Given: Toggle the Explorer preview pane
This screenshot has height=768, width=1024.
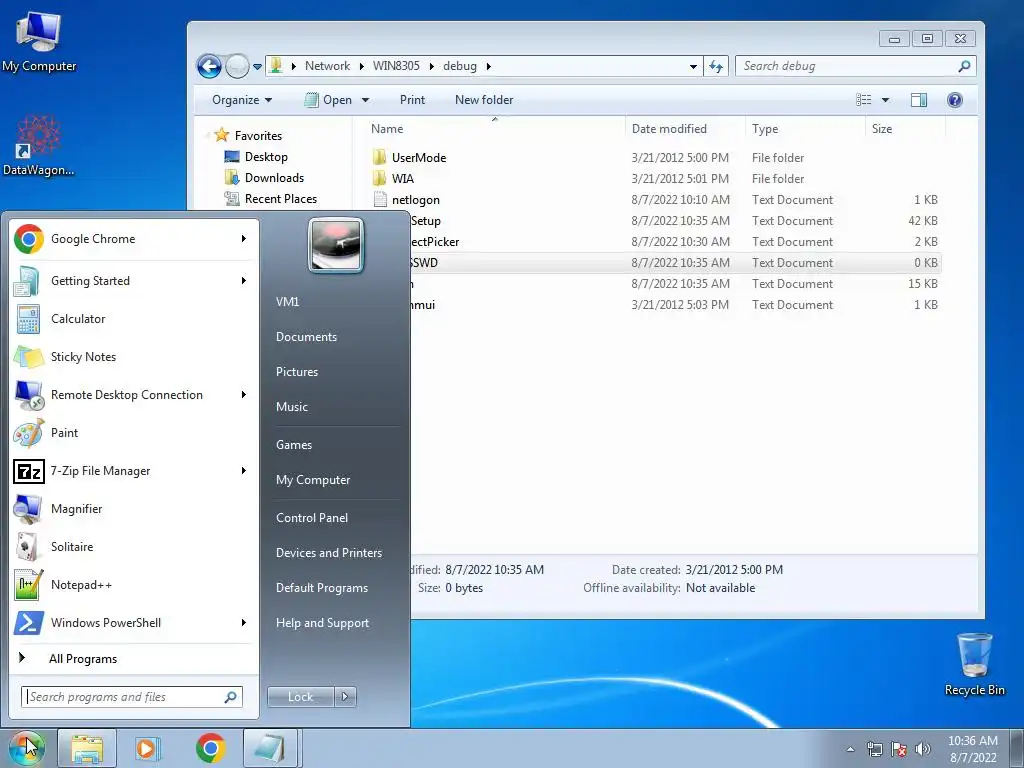Looking at the screenshot, I should (919, 100).
